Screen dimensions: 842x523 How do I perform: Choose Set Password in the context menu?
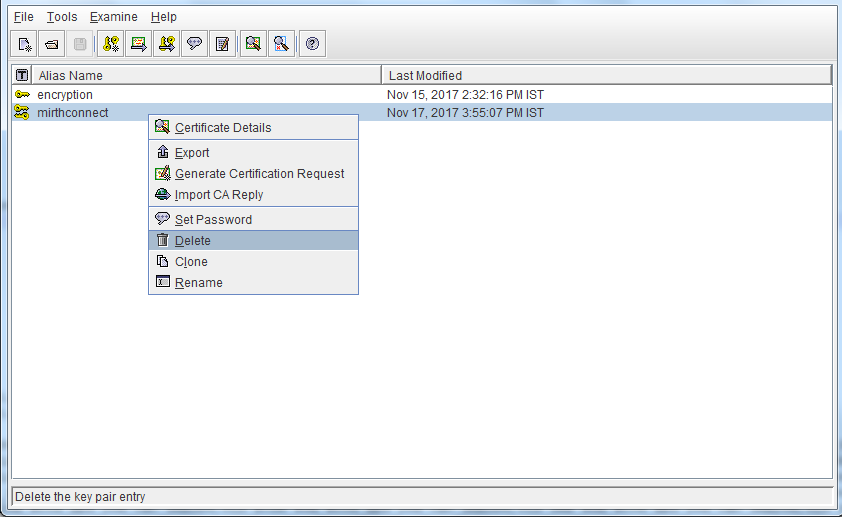pyautogui.click(x=253, y=219)
